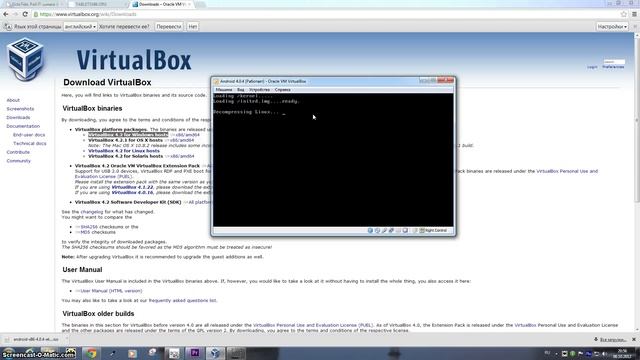Click the display indicator in VM status bar

tap(405, 231)
